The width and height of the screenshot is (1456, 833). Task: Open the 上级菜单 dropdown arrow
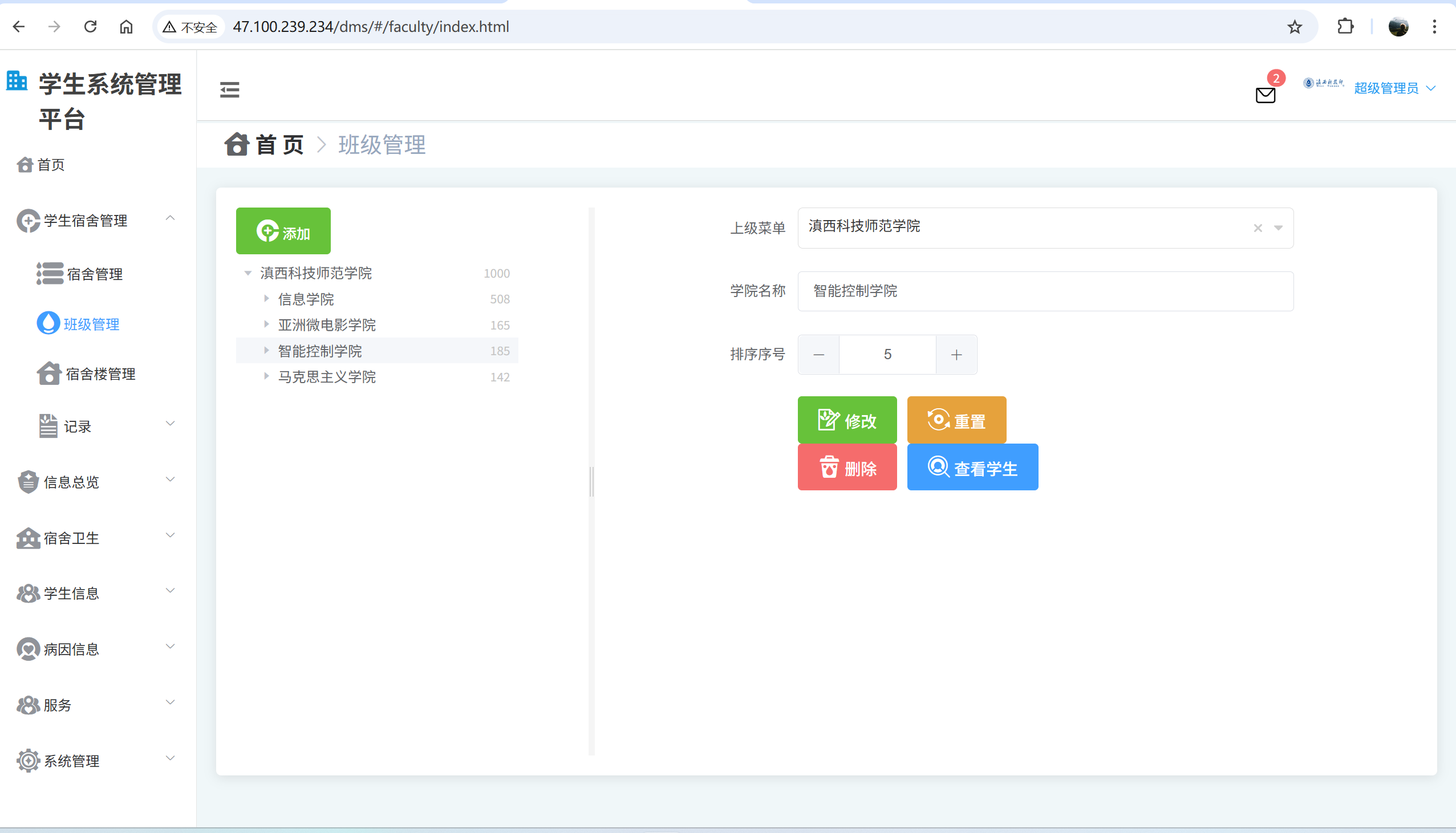pyautogui.click(x=1278, y=228)
